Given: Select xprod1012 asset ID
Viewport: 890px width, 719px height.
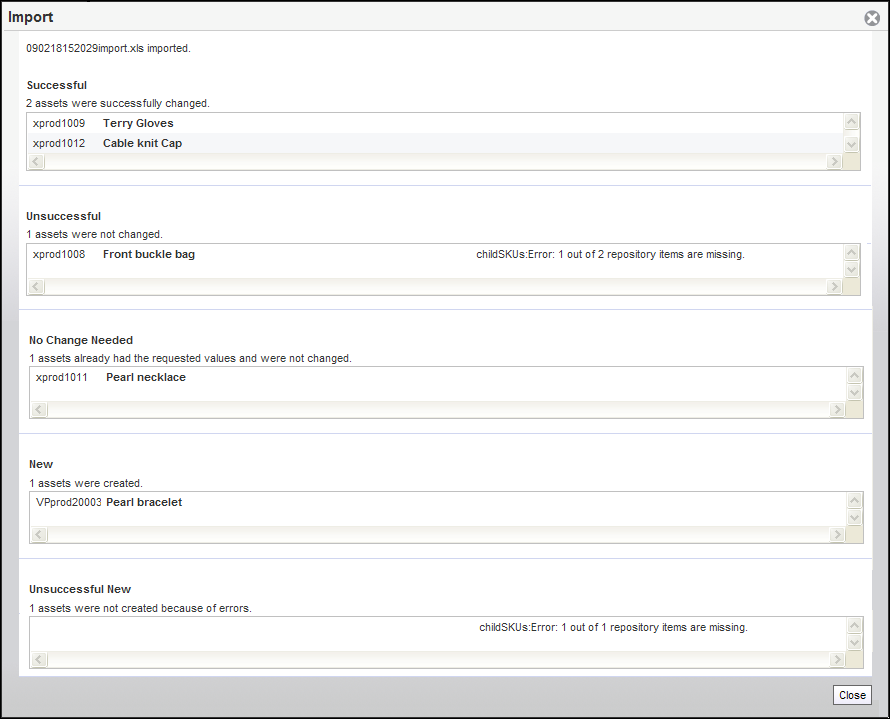Looking at the screenshot, I should 59,143.
